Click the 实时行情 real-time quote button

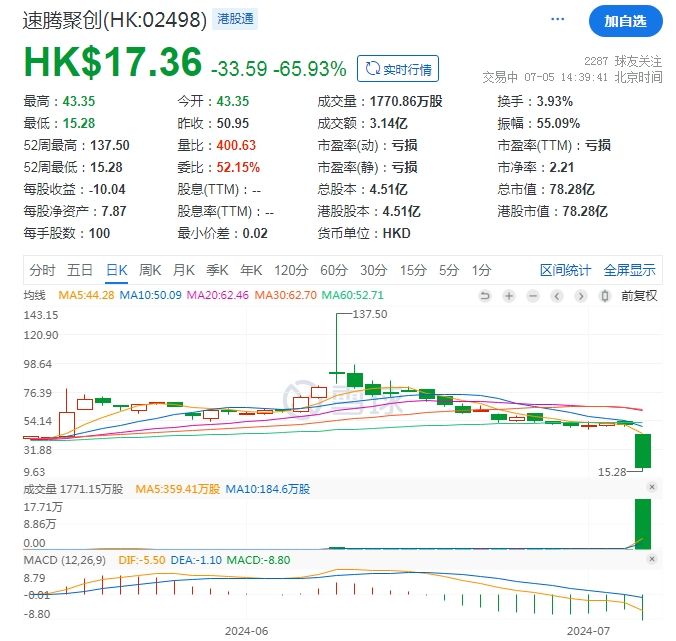tap(398, 69)
